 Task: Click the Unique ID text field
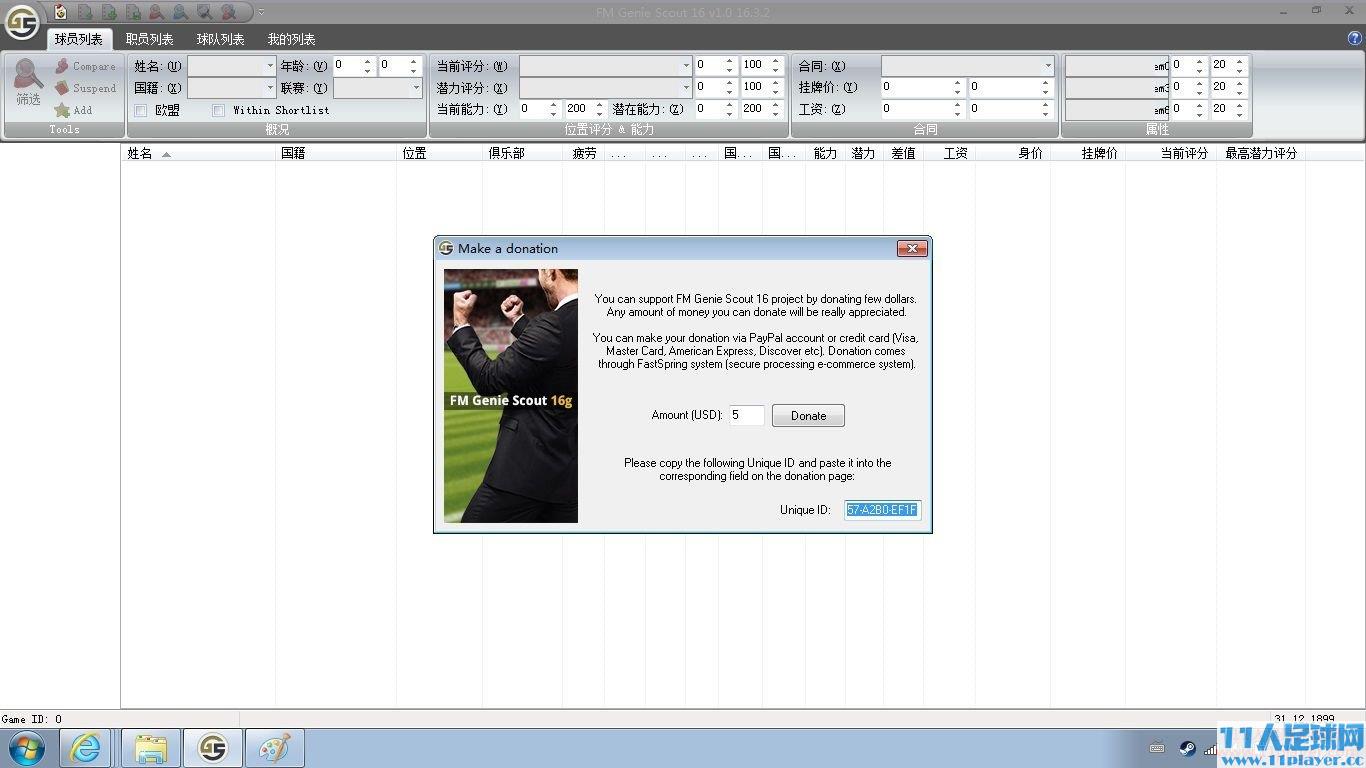tap(882, 510)
